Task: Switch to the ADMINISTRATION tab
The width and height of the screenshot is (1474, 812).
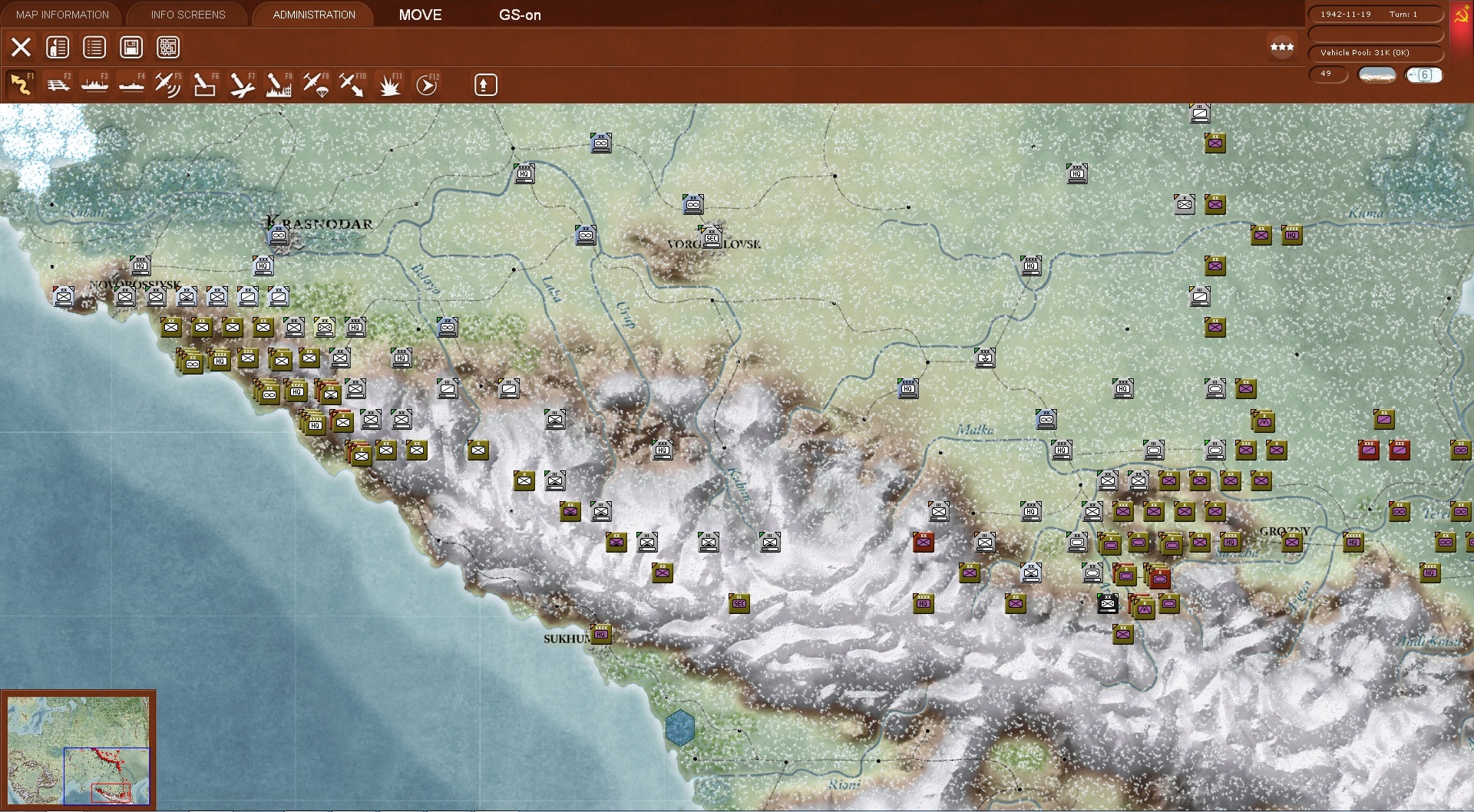Action: 312,14
